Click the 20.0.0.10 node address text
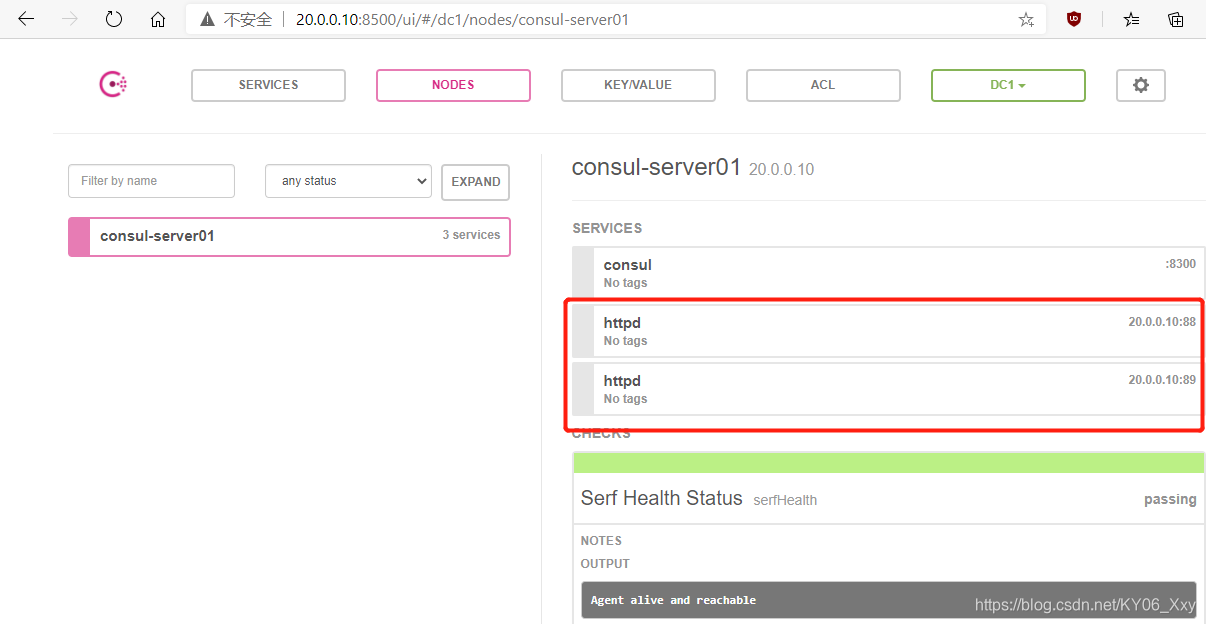Viewport: 1206px width, 624px height. click(x=781, y=170)
